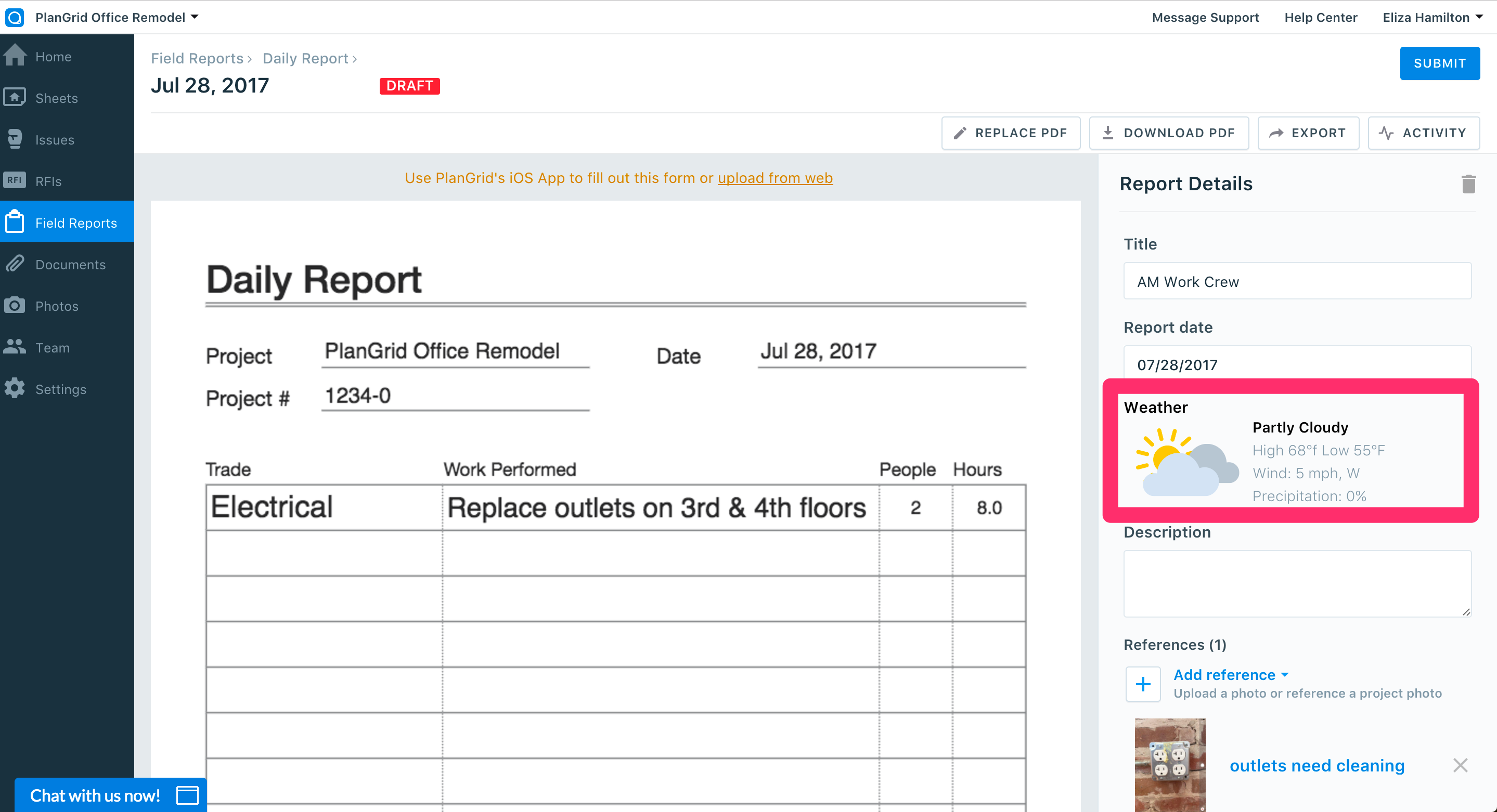This screenshot has width=1497, height=812.
Task: Click the '8.0' hours cell
Action: (989, 507)
